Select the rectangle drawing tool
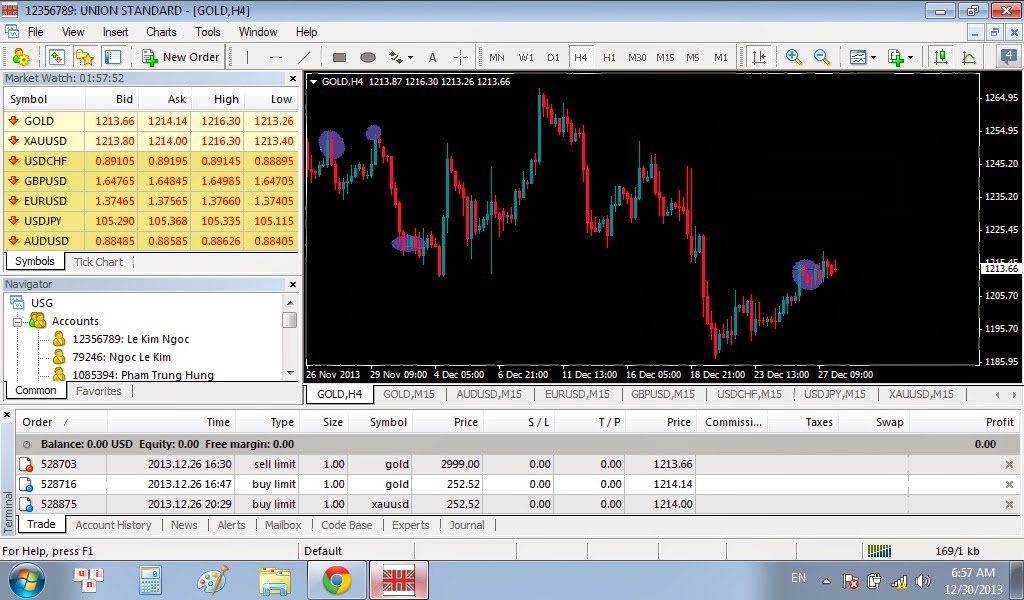 338,57
